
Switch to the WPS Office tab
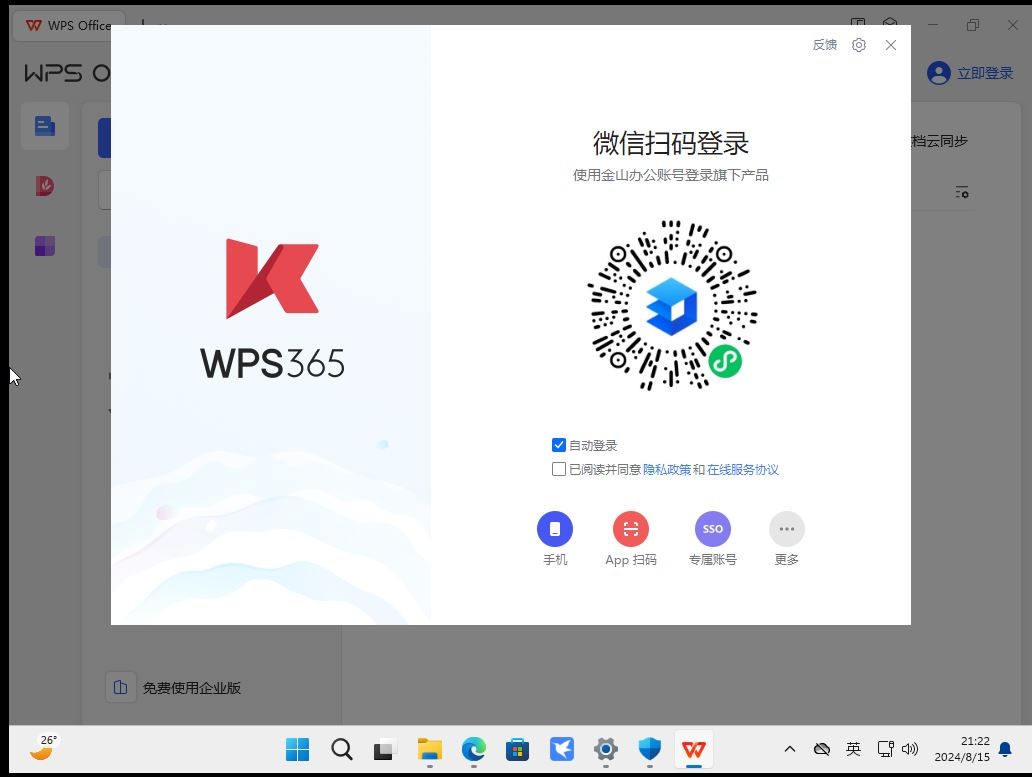point(67,25)
